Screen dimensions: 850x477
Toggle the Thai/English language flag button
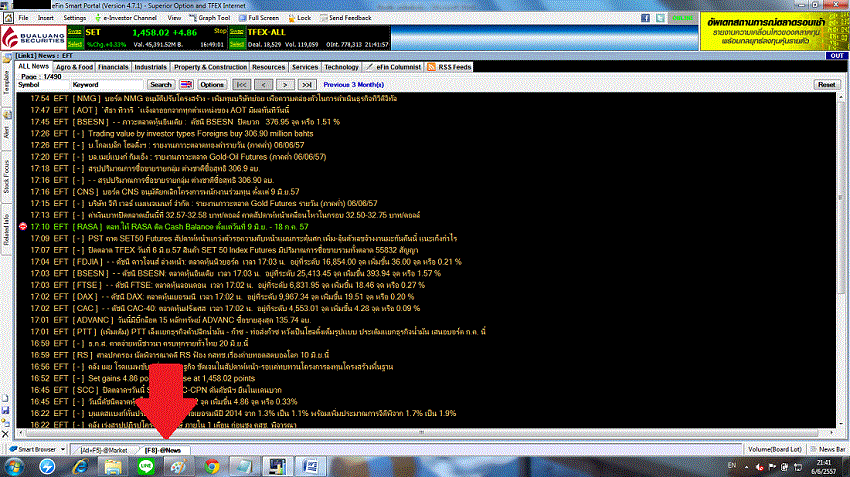coord(186,85)
